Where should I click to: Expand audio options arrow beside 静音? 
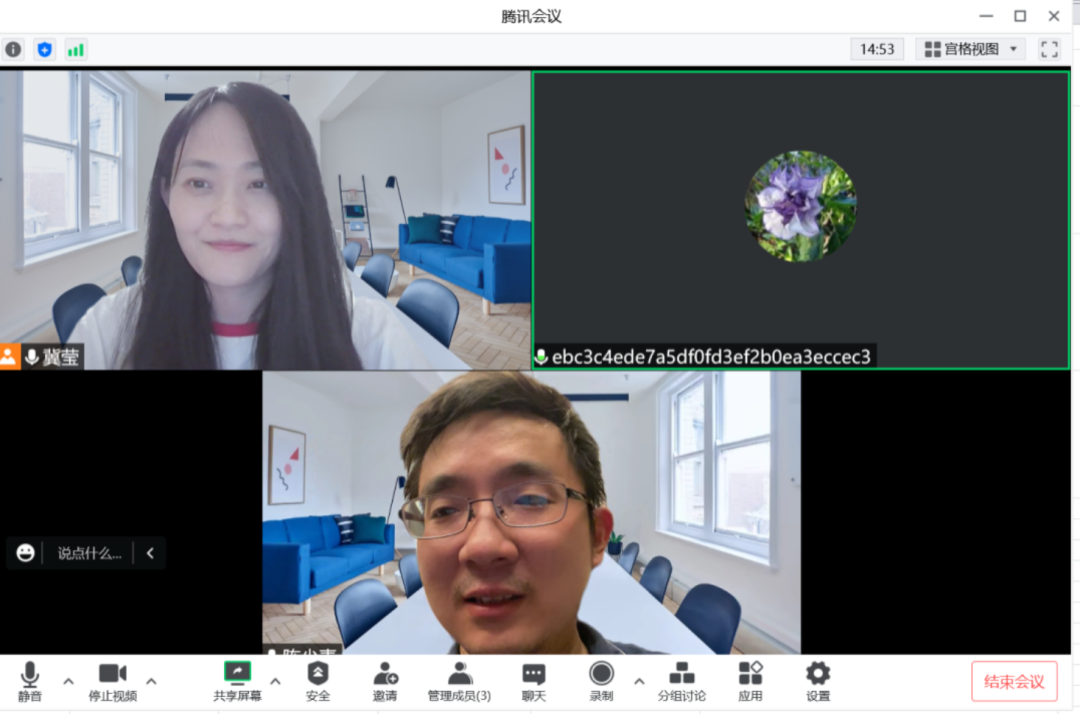tap(68, 681)
